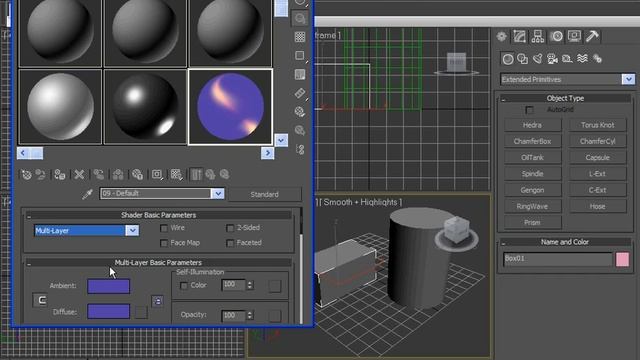The image size is (640, 360).
Task: Toggle the AutoGrid checkbox
Action: pos(529,110)
